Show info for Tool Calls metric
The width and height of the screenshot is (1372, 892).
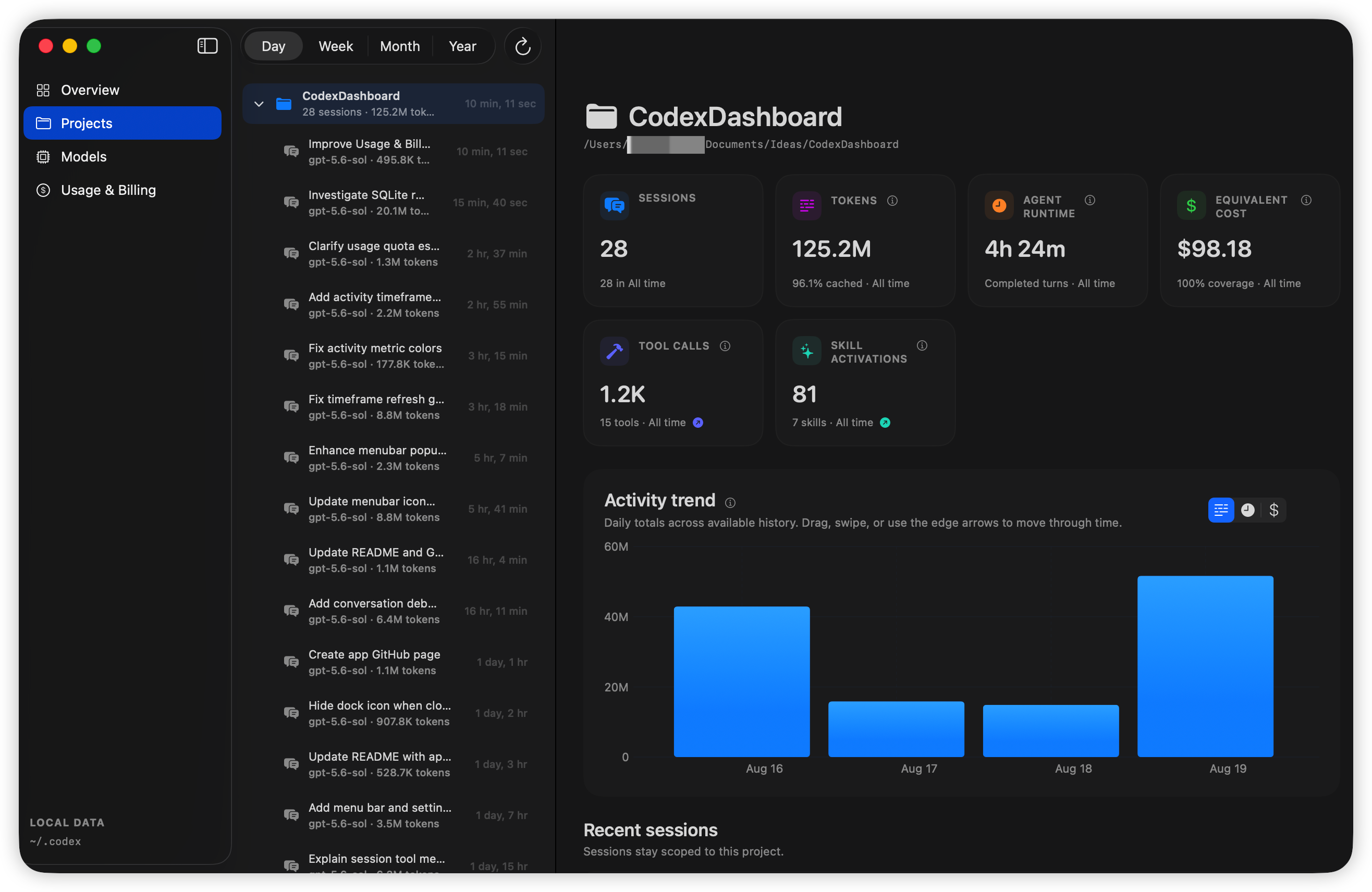pyautogui.click(x=725, y=346)
